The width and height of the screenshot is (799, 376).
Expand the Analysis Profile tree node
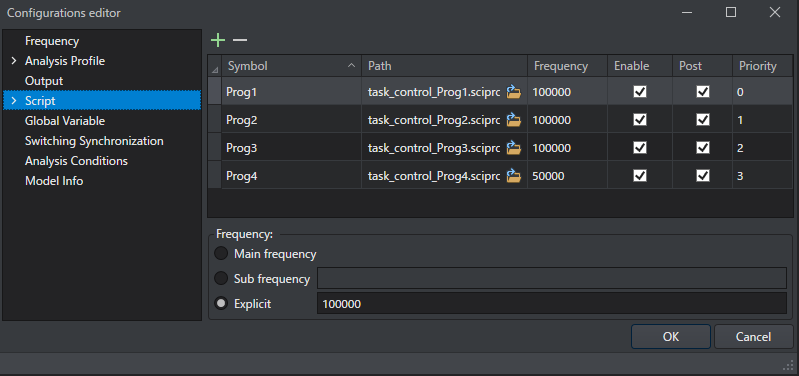(14, 61)
